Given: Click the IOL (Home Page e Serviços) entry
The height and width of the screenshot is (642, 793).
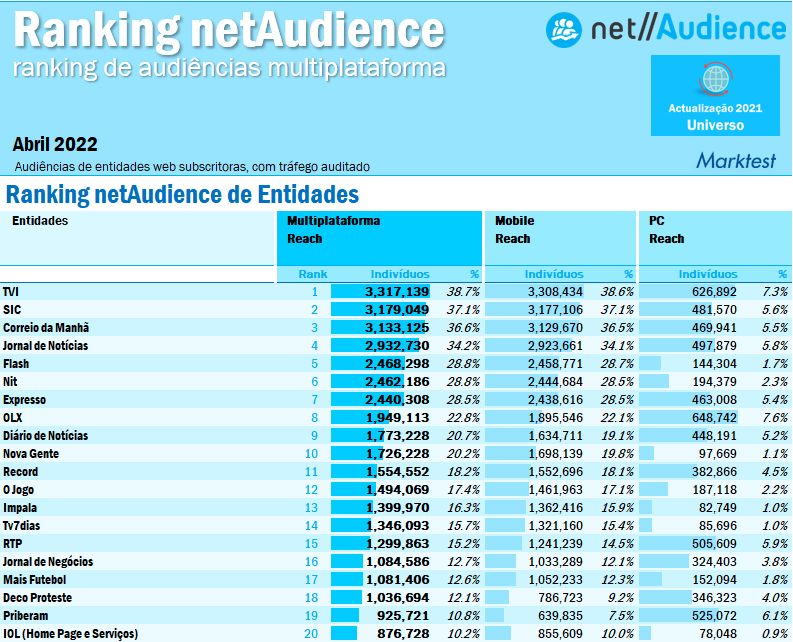Looking at the screenshot, I should click(x=70, y=634).
